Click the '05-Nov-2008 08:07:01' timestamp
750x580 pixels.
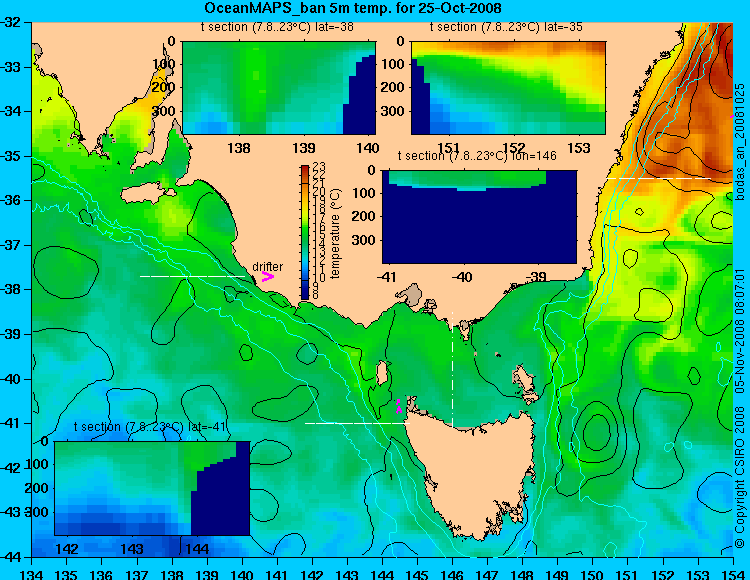pos(740,331)
